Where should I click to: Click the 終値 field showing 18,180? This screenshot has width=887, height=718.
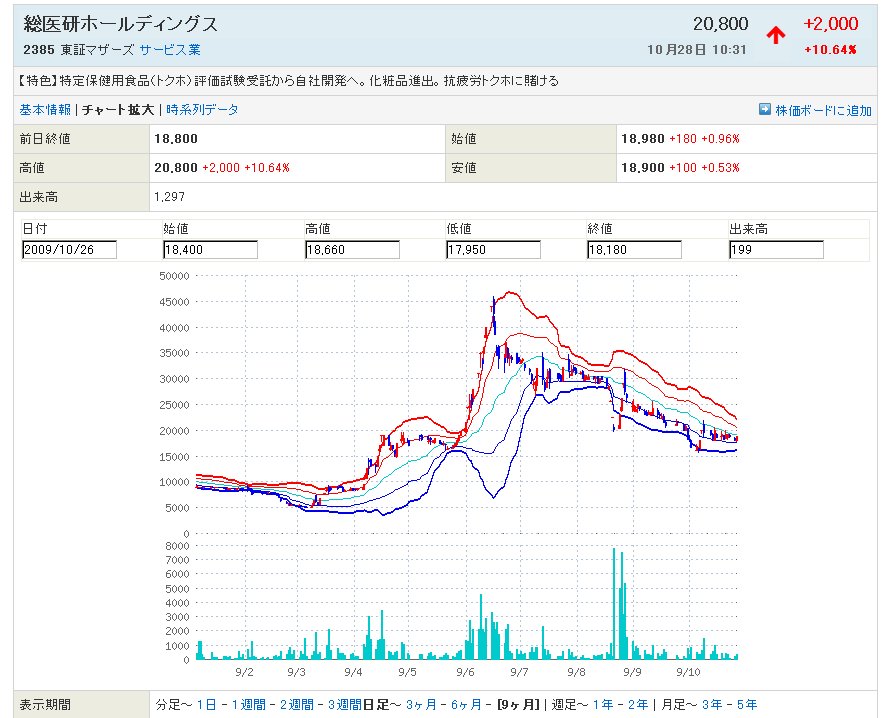pos(635,250)
